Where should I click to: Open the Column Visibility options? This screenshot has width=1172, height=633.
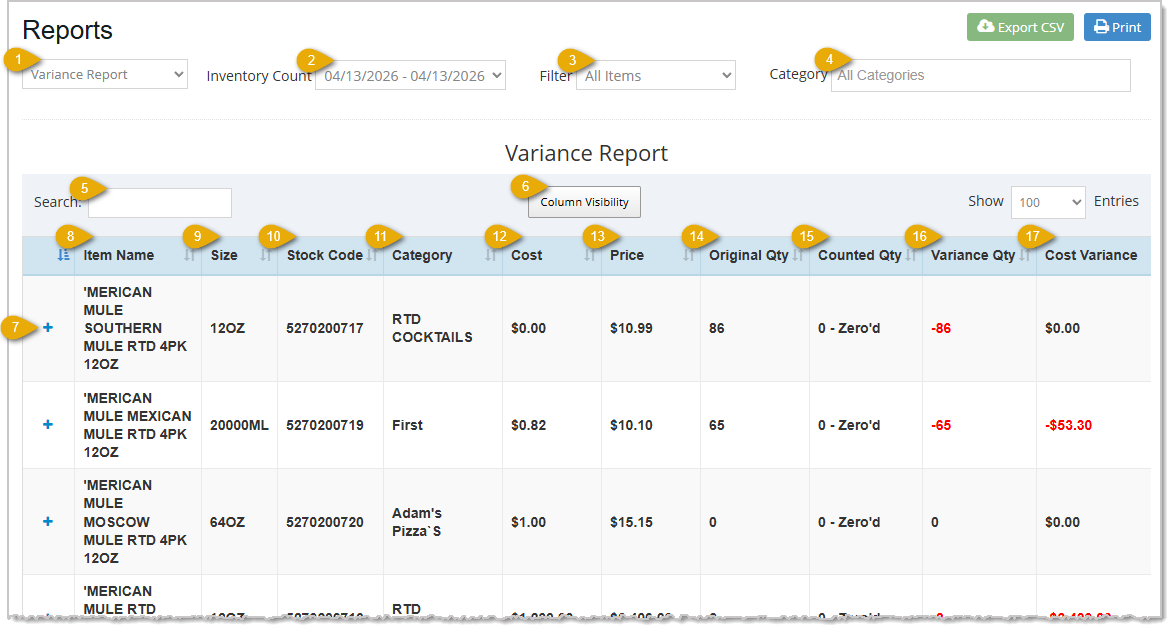(584, 202)
